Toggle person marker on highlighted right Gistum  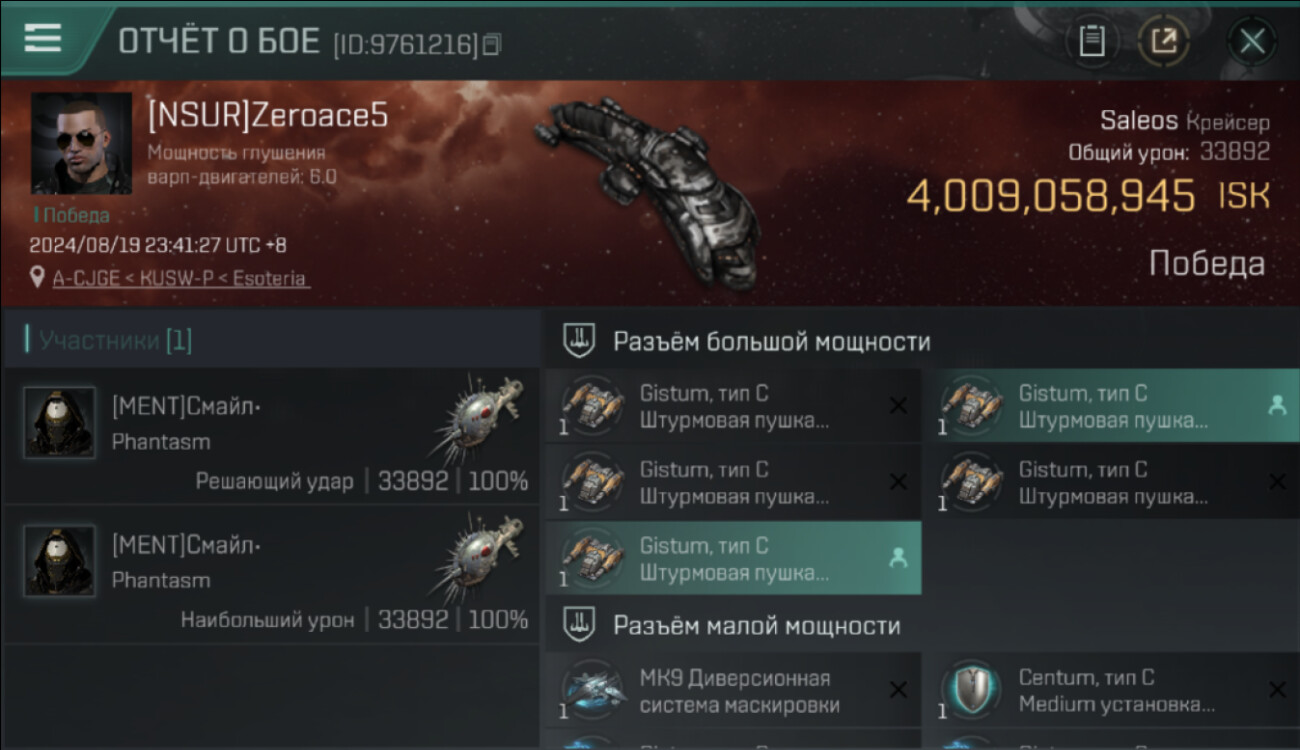pyautogui.click(x=1276, y=405)
